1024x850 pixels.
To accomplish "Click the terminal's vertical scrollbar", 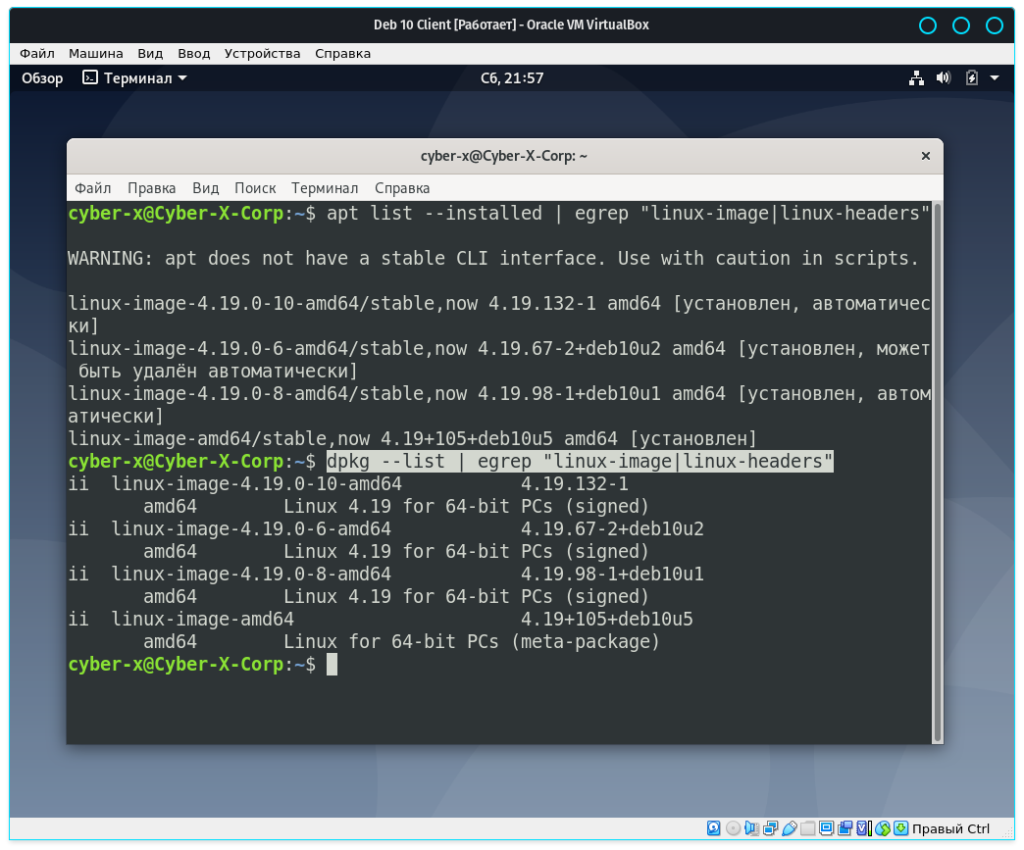I will click(936, 470).
